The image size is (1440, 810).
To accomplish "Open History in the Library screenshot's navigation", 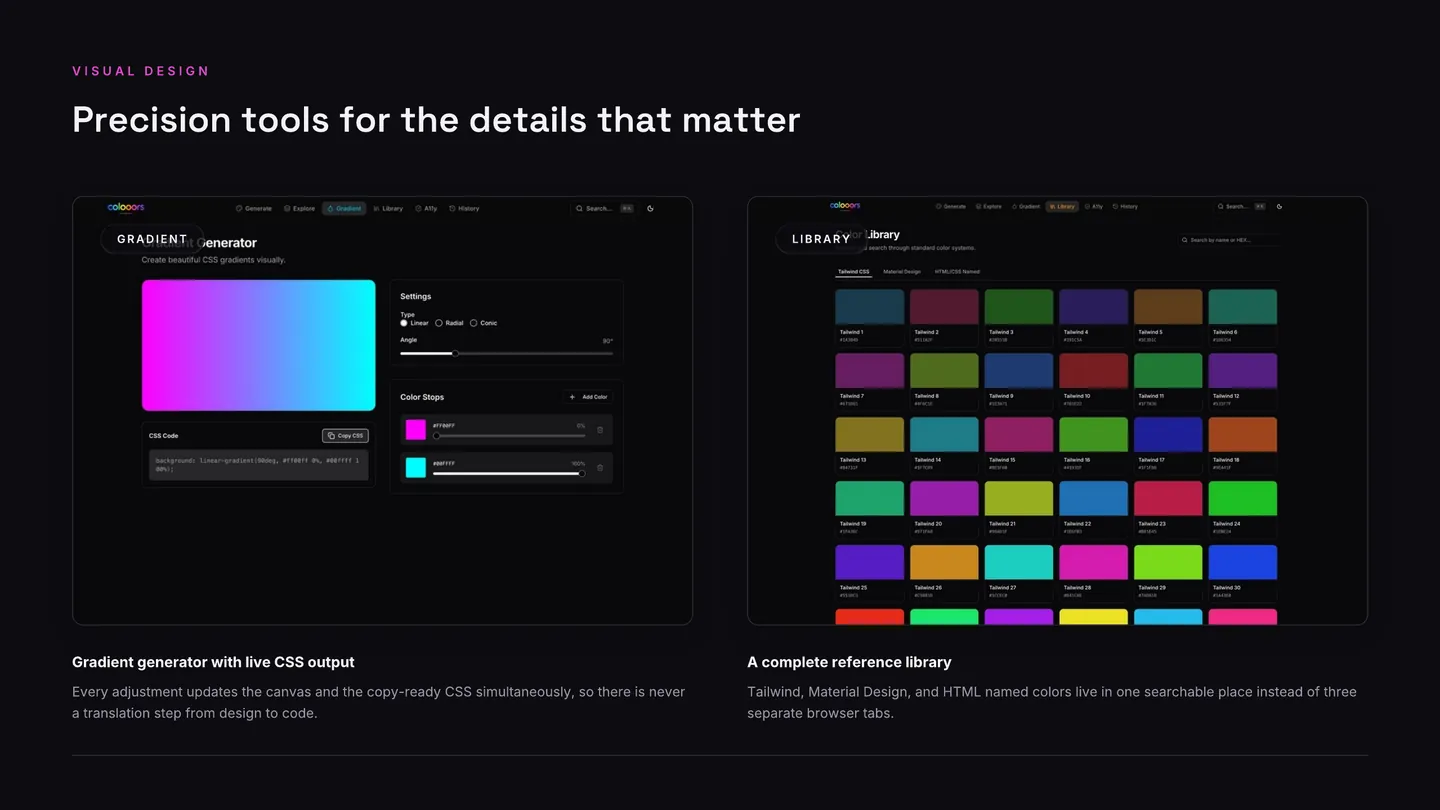I will pyautogui.click(x=1125, y=207).
